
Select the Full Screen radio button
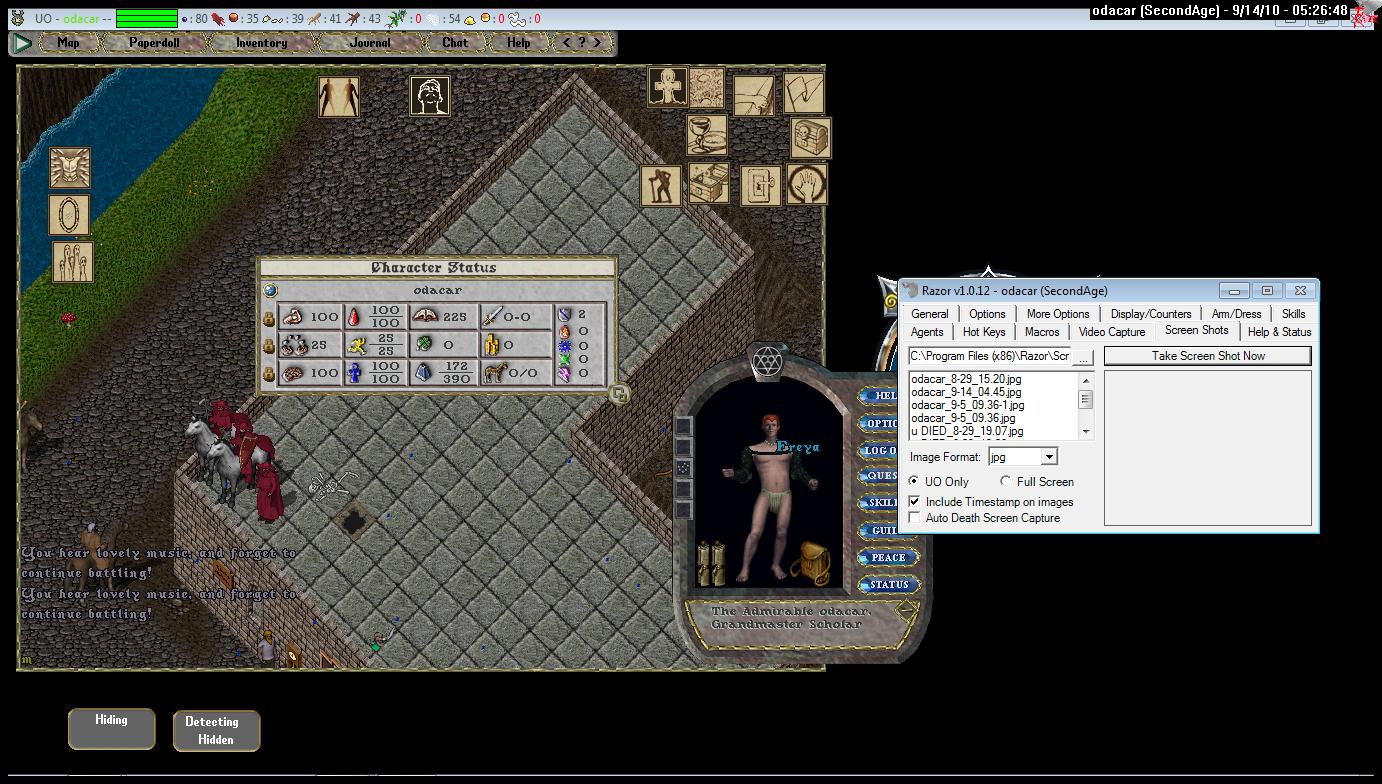[x=1005, y=482]
